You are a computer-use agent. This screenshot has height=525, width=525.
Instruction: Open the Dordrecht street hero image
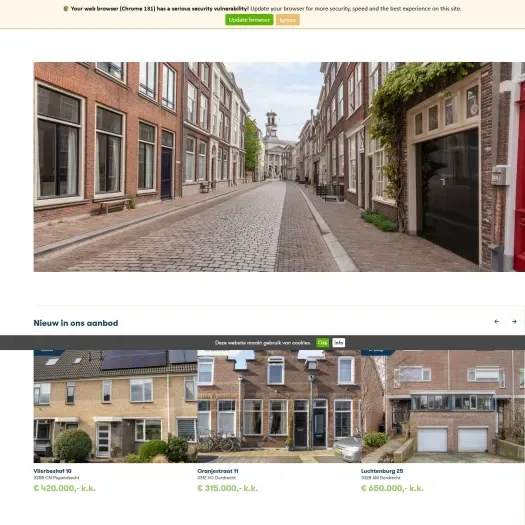279,167
